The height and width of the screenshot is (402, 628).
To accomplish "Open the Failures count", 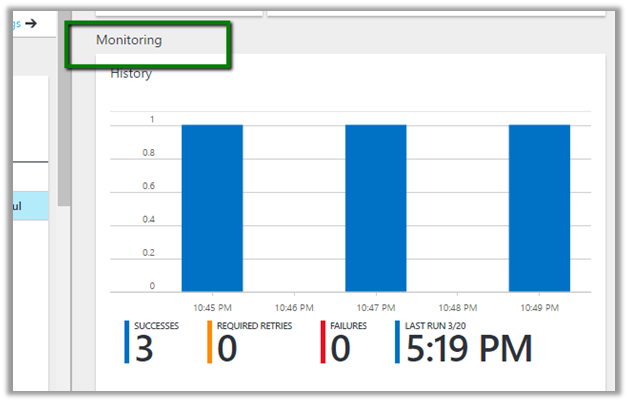I will 342,349.
